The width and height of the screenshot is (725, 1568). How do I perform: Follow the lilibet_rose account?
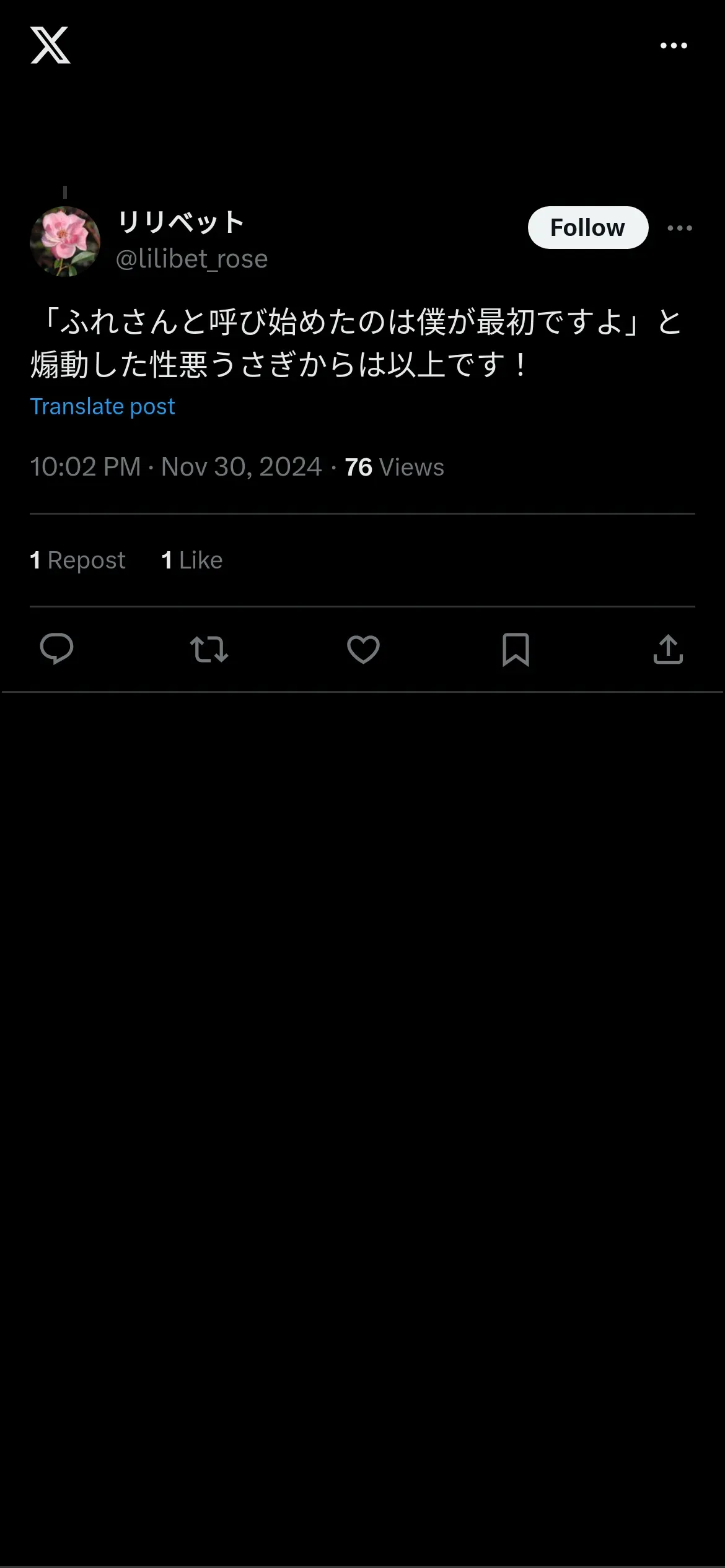tap(587, 228)
